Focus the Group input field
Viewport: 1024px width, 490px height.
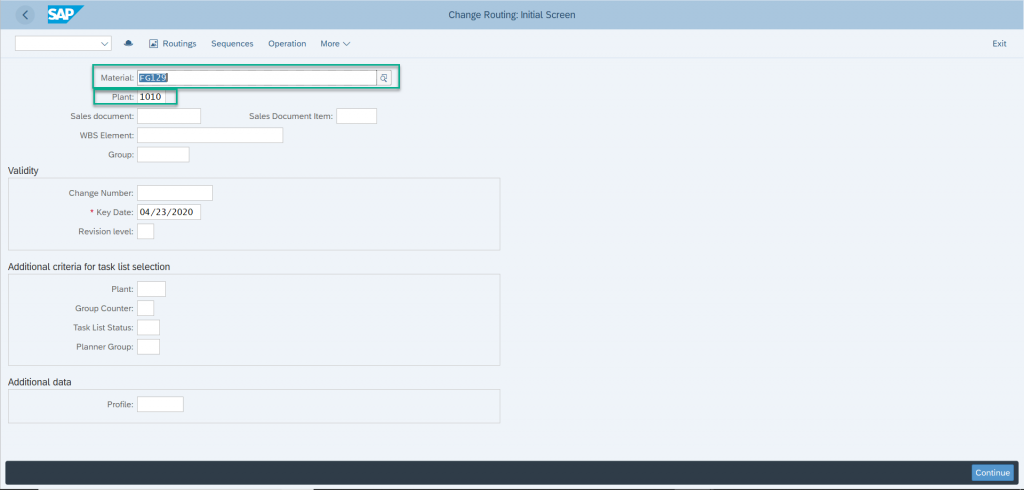coord(163,155)
